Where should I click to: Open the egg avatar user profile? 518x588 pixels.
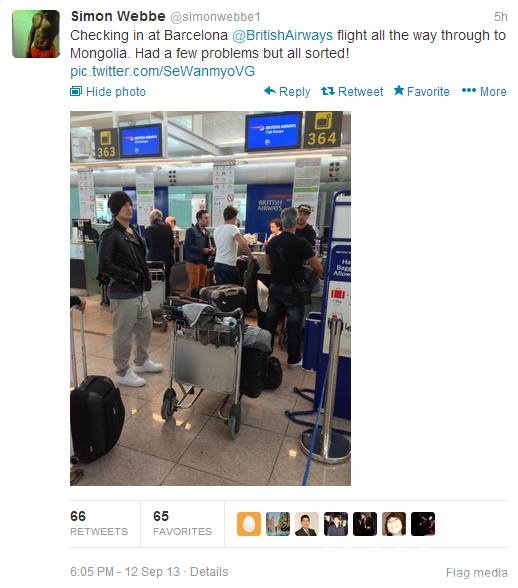(x=249, y=524)
